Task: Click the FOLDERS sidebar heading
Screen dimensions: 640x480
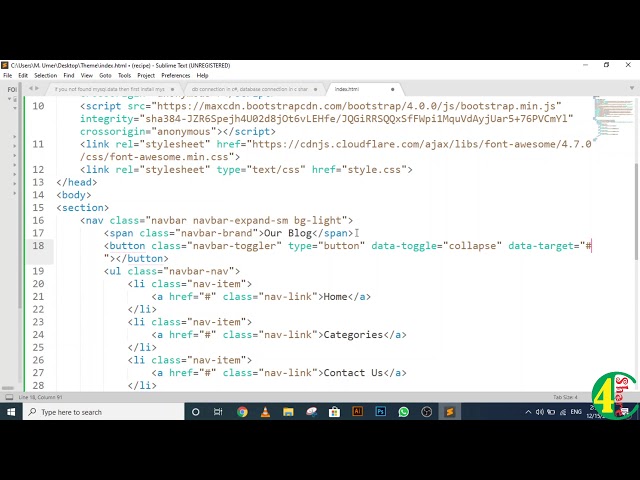Action: coord(12,89)
